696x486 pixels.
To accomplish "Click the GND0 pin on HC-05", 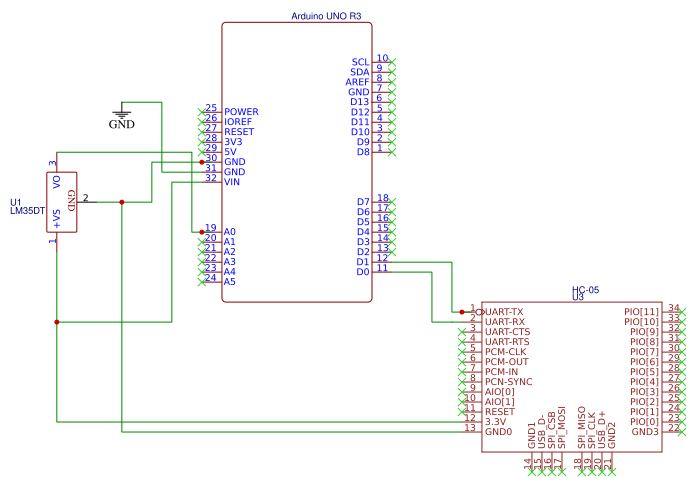I will pyautogui.click(x=498, y=432).
